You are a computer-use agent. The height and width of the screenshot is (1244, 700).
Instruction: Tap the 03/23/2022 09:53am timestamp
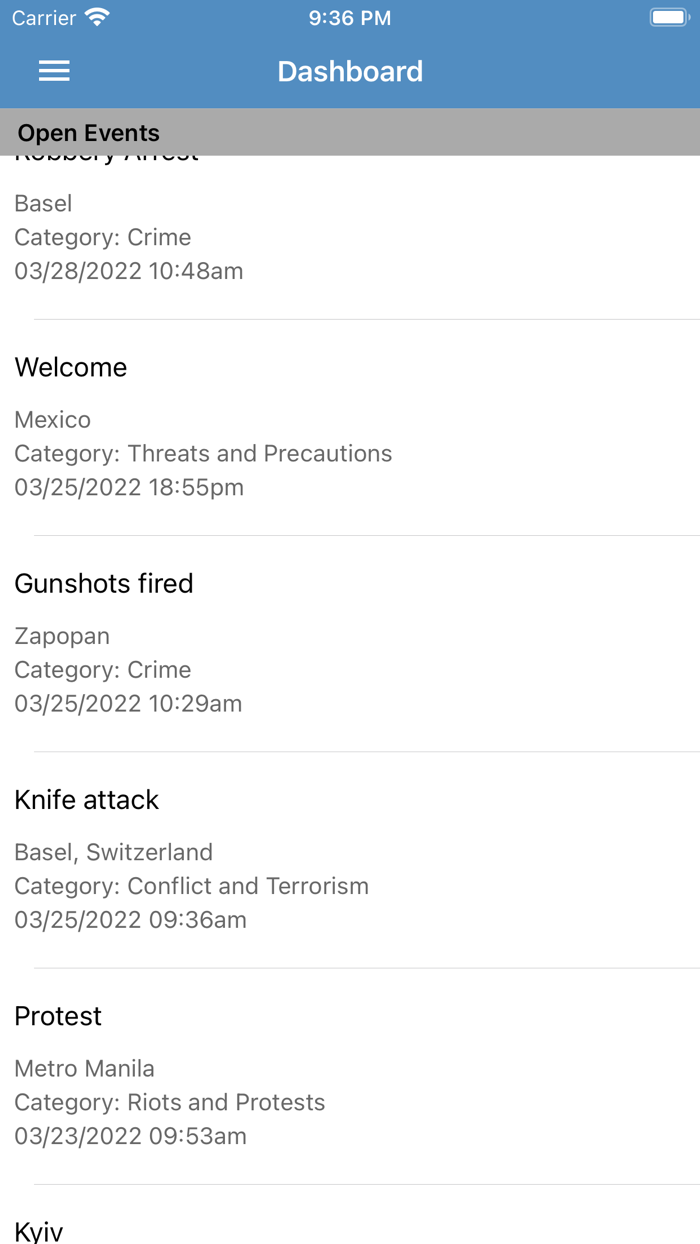tap(130, 1136)
